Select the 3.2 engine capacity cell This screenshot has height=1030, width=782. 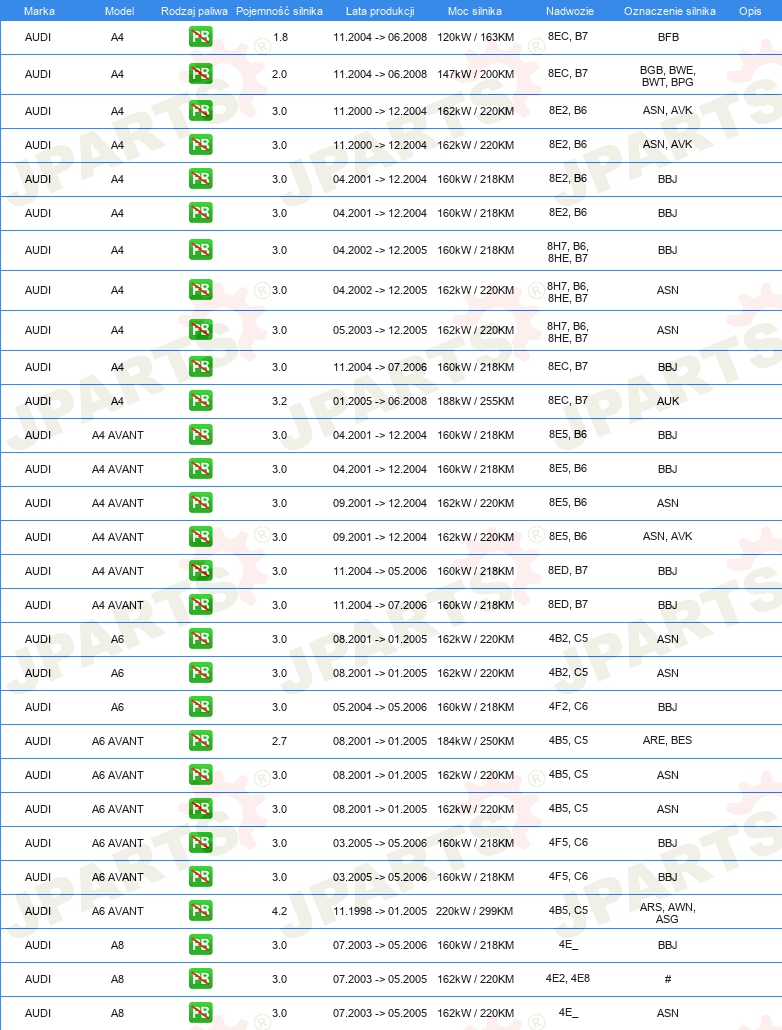pos(279,401)
